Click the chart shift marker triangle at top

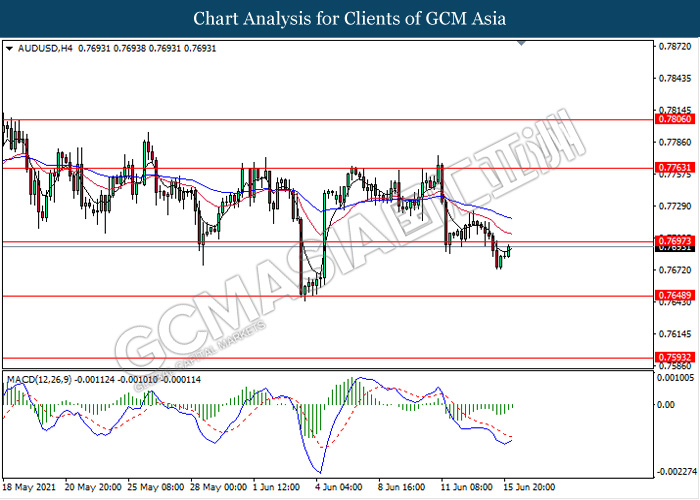tap(521, 43)
